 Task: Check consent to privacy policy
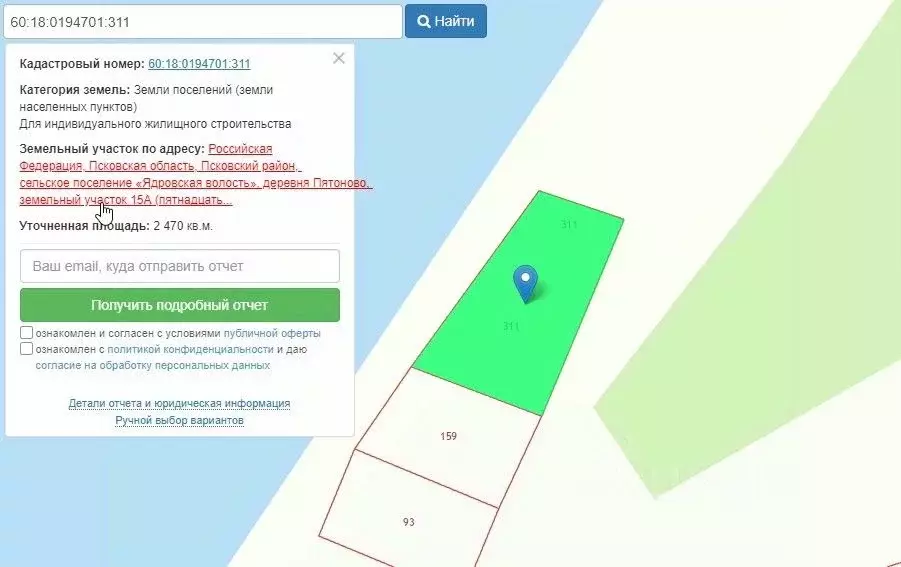pyautogui.click(x=26, y=349)
